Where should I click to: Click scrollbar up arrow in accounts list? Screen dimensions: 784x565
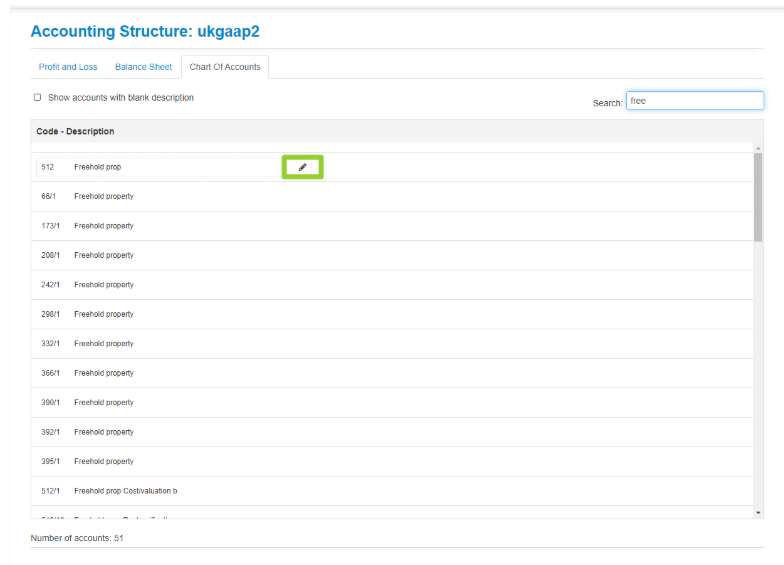[x=757, y=148]
